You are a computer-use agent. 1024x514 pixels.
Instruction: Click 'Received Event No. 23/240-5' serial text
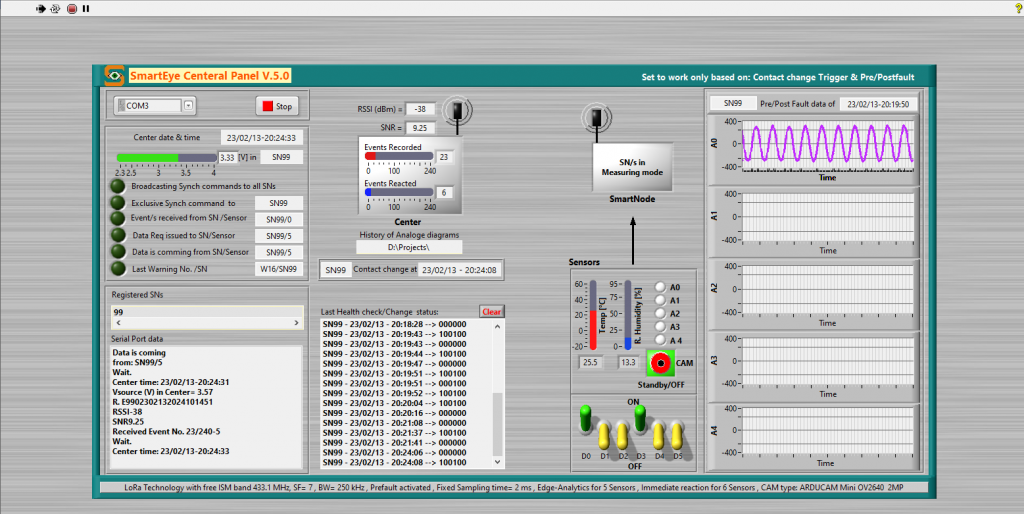point(165,431)
